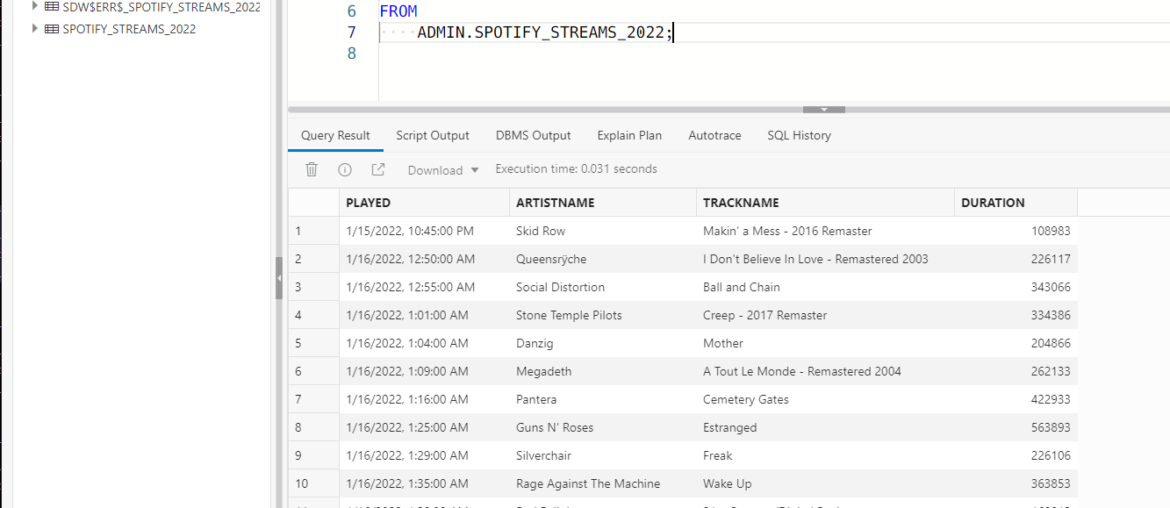
Task: Click the Freak track cell
Action: pos(825,456)
